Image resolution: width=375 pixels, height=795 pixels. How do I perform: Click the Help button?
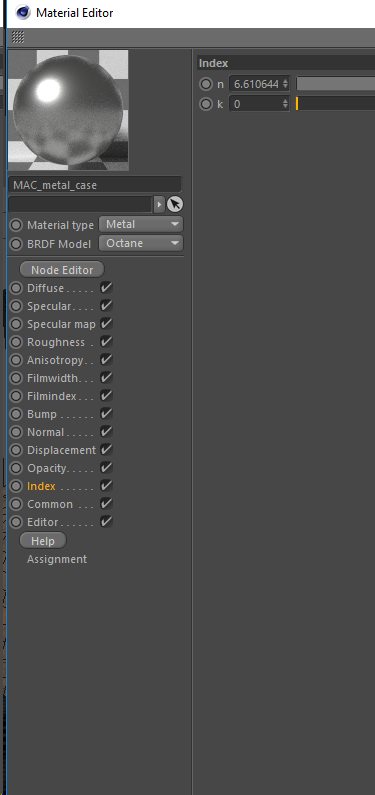coord(43,541)
